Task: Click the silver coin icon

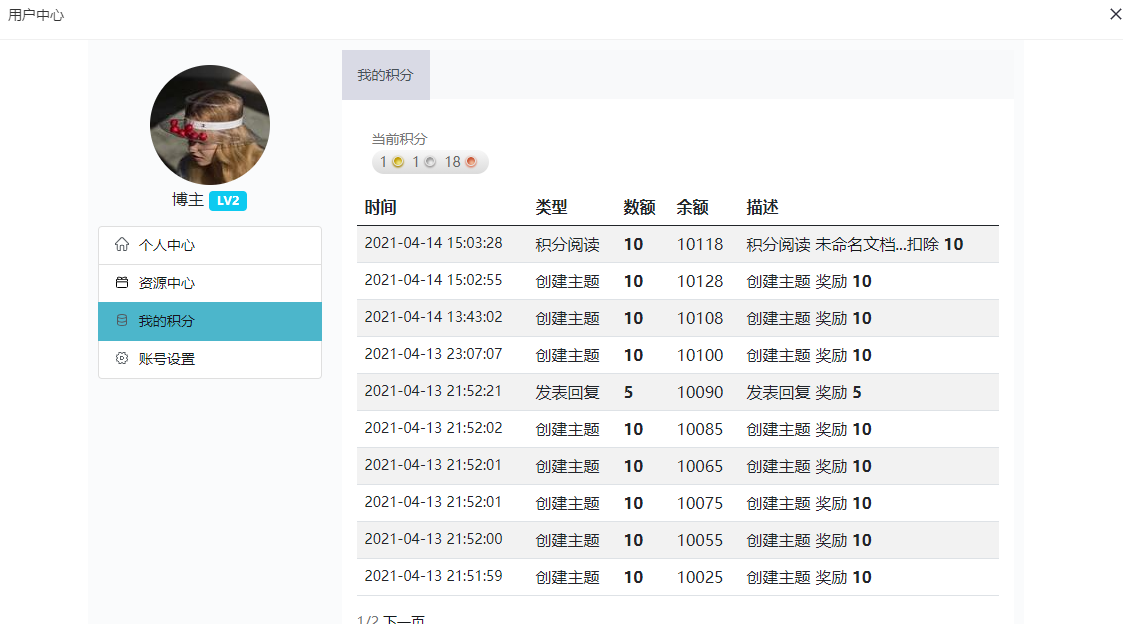Action: 430,162
